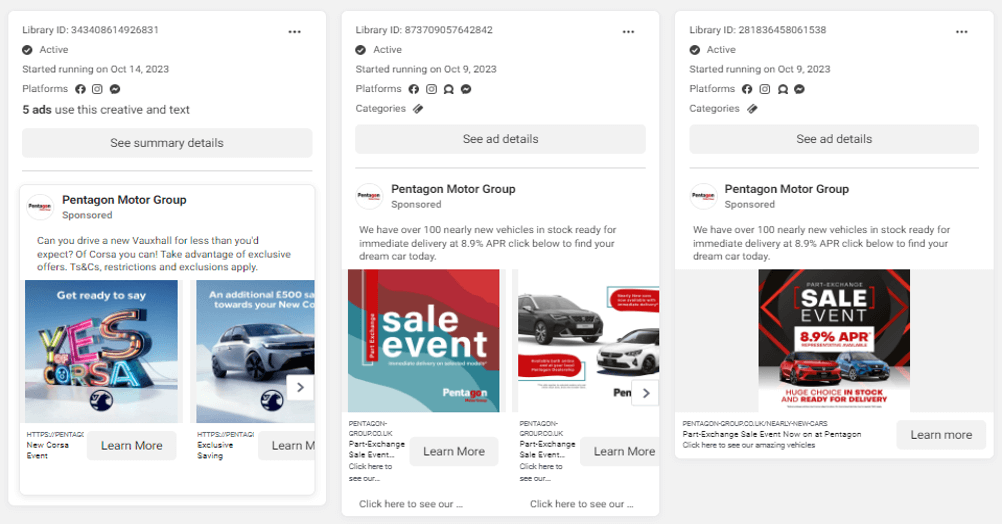Open Pentagon logo avatar in ad 281836458061538

click(x=703, y=196)
